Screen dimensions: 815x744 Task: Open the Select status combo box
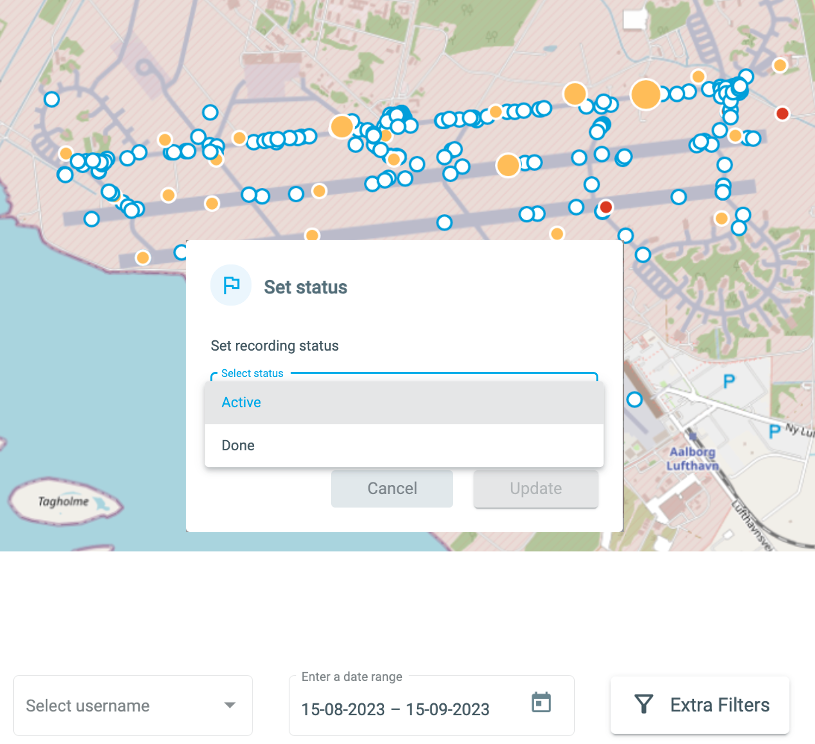(x=404, y=381)
